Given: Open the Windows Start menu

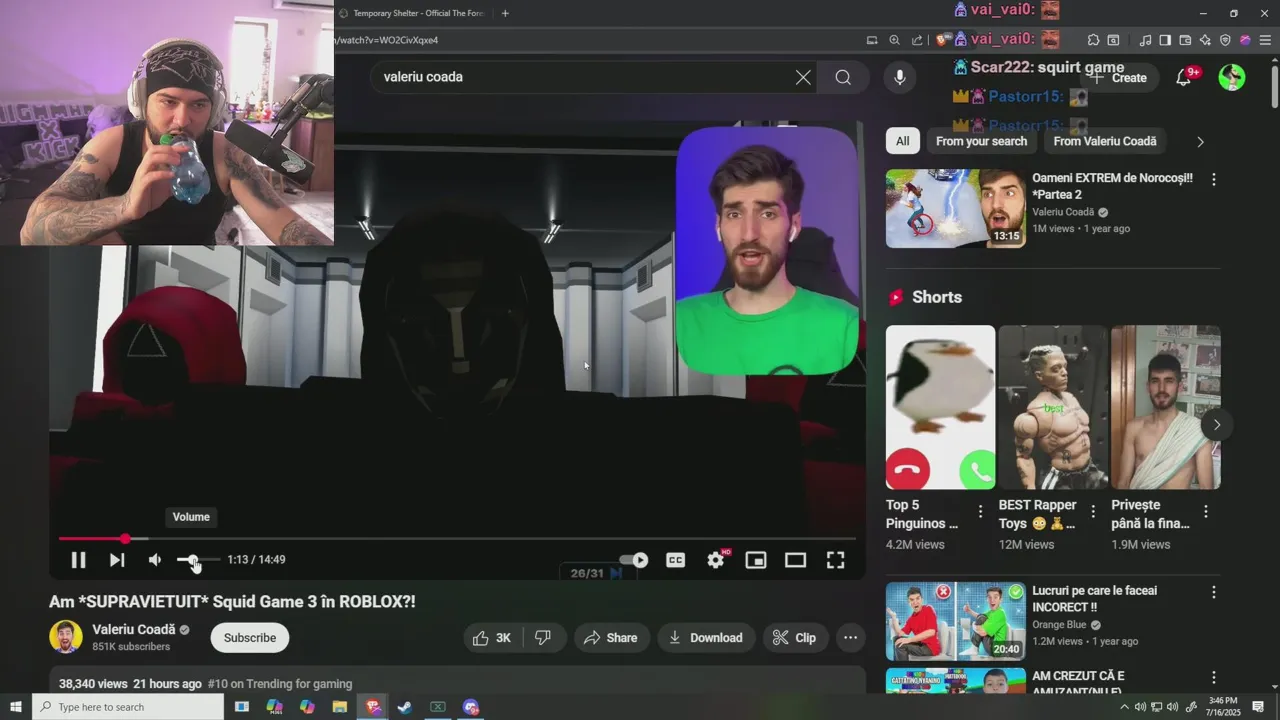Looking at the screenshot, I should [x=16, y=707].
